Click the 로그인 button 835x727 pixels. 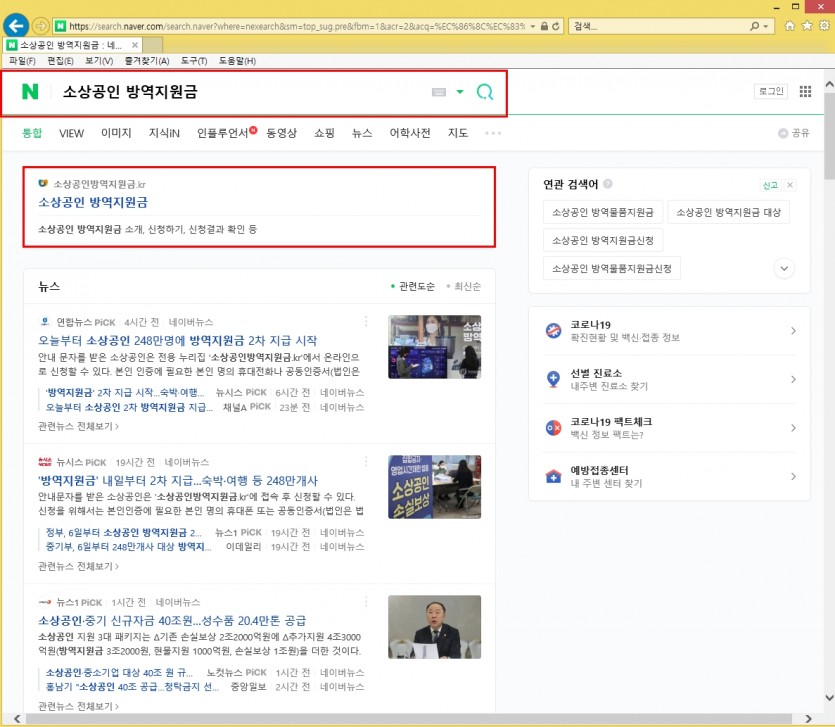click(770, 91)
